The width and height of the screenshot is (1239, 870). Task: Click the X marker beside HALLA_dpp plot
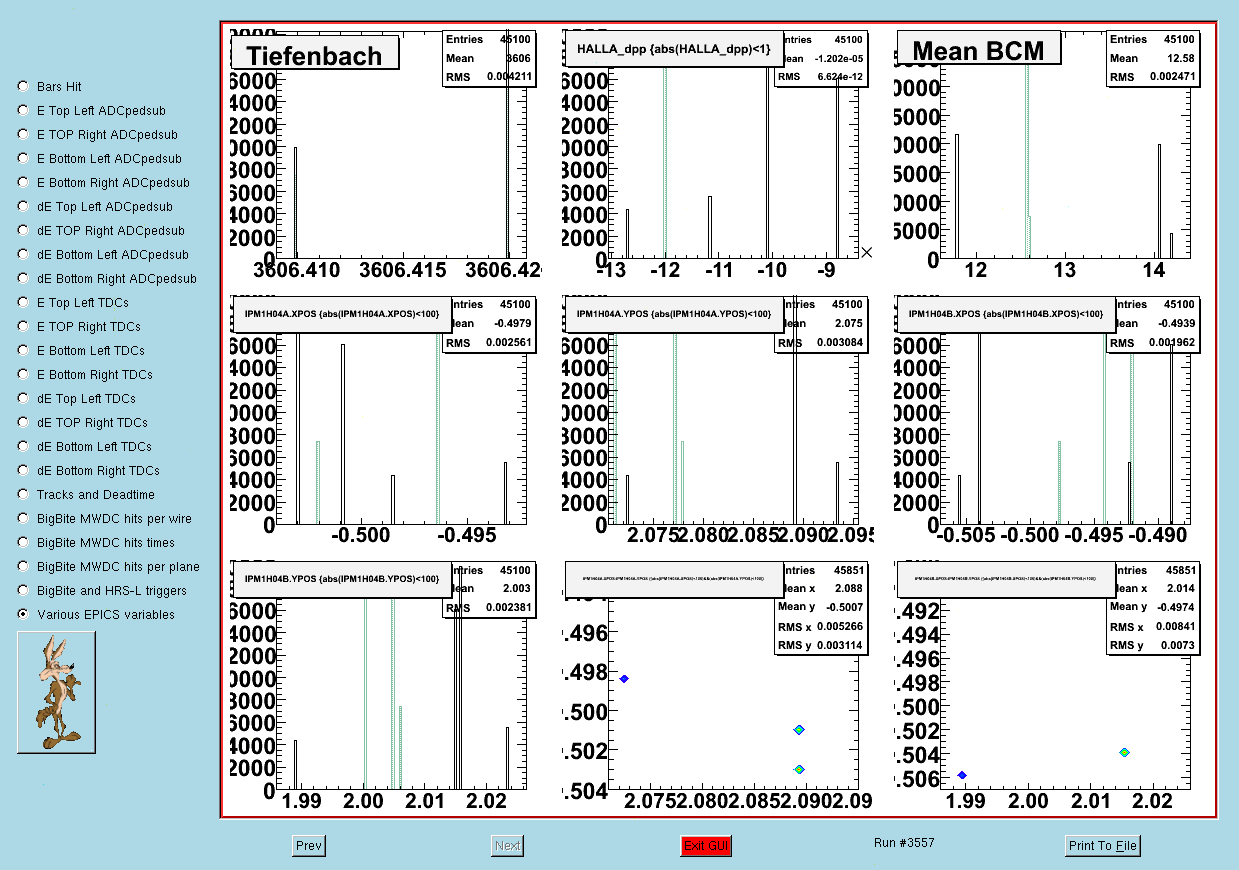(867, 252)
